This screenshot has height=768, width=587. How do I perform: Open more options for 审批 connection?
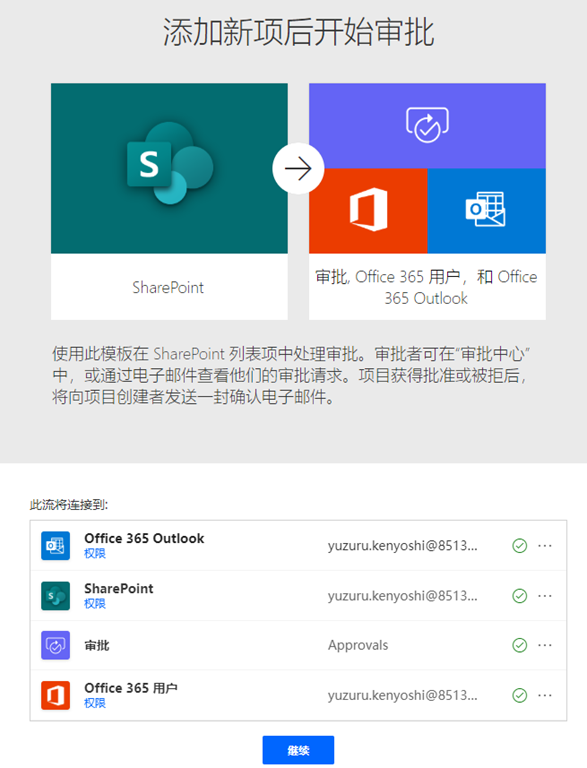pos(545,645)
